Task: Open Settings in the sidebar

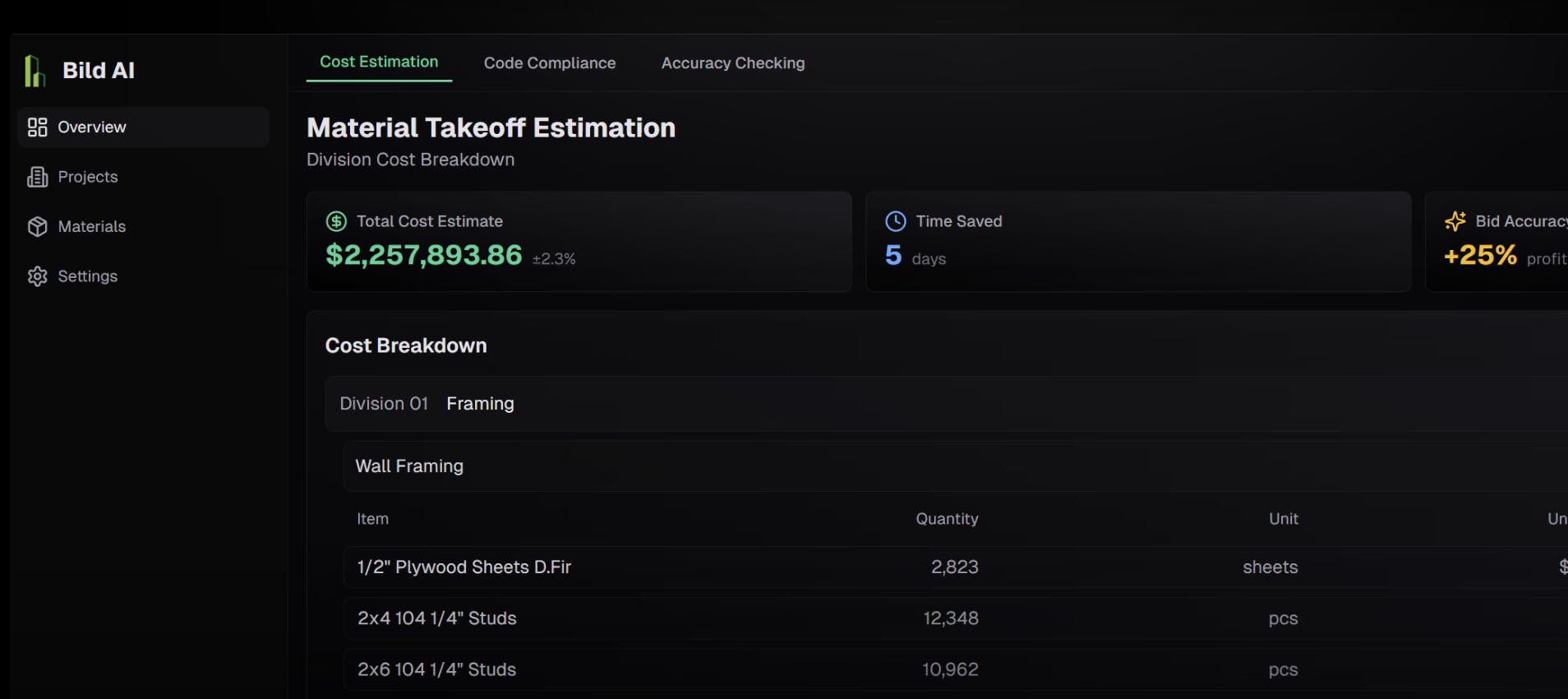Action: 144,276
